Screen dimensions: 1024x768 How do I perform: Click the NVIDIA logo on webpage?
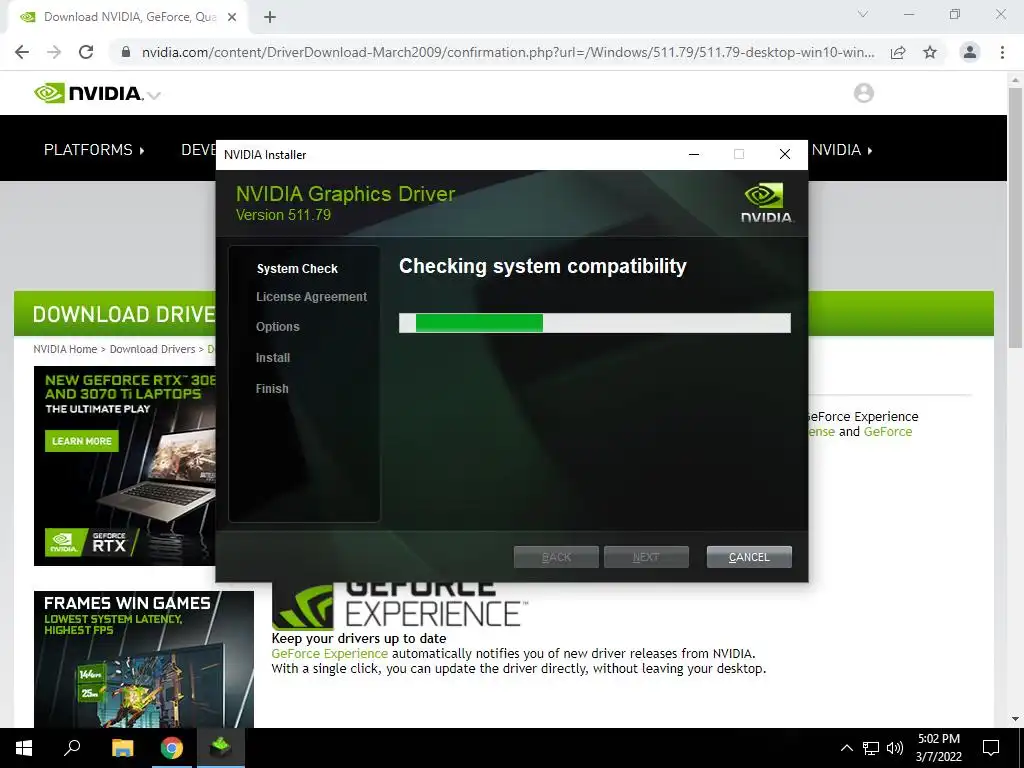(x=89, y=93)
